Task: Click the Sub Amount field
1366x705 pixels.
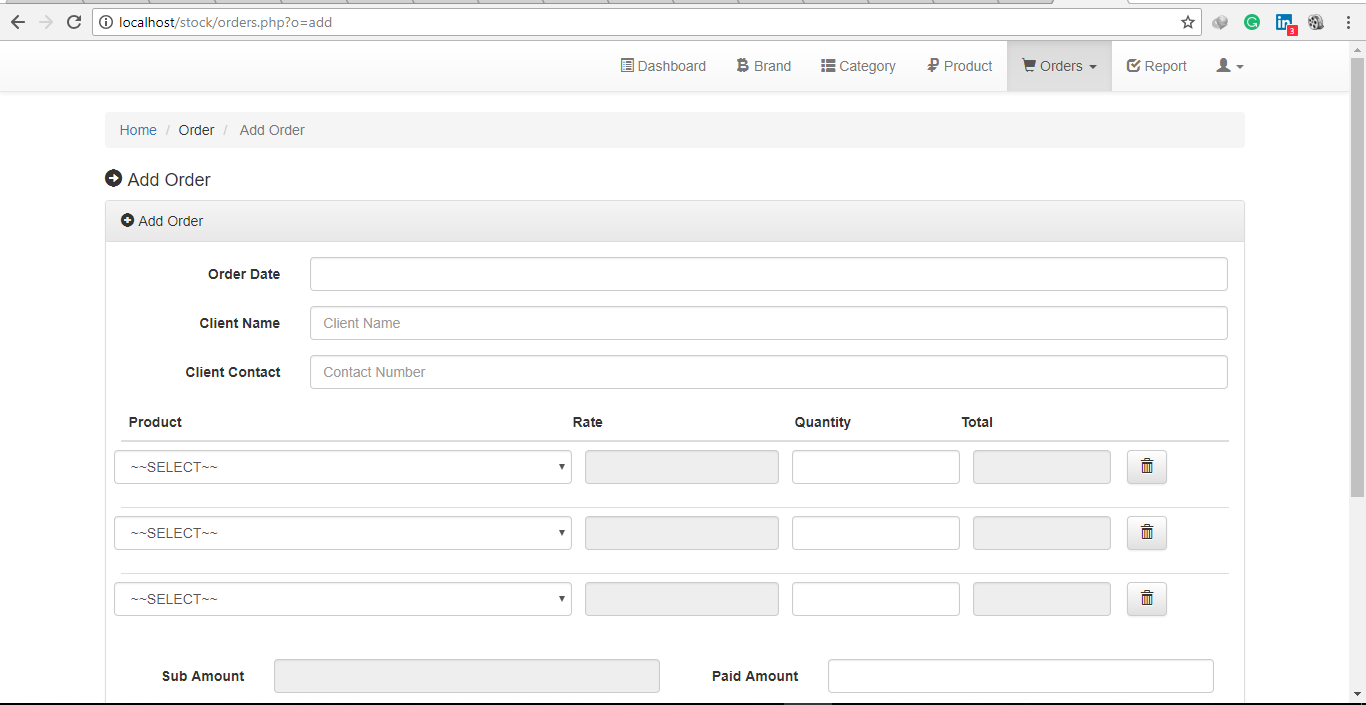Action: click(x=467, y=676)
